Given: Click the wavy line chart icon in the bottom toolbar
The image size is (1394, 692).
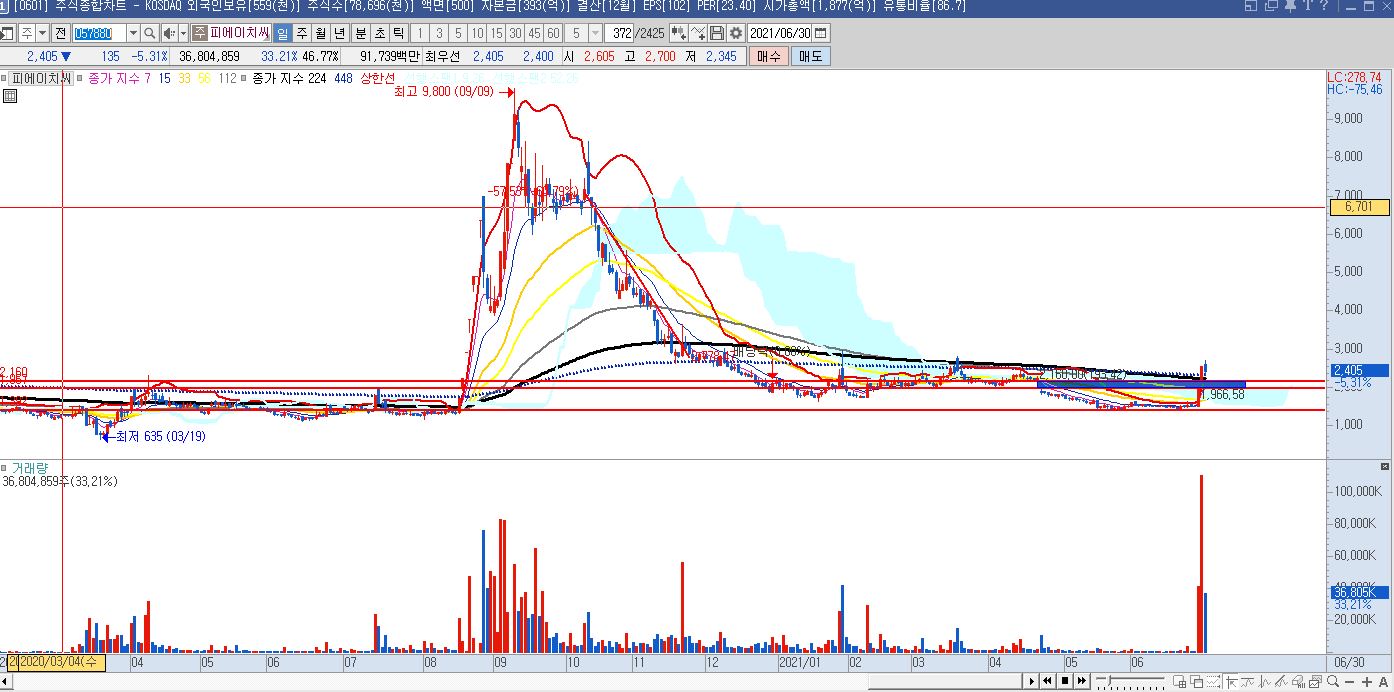Looking at the screenshot, I should point(1248,681).
